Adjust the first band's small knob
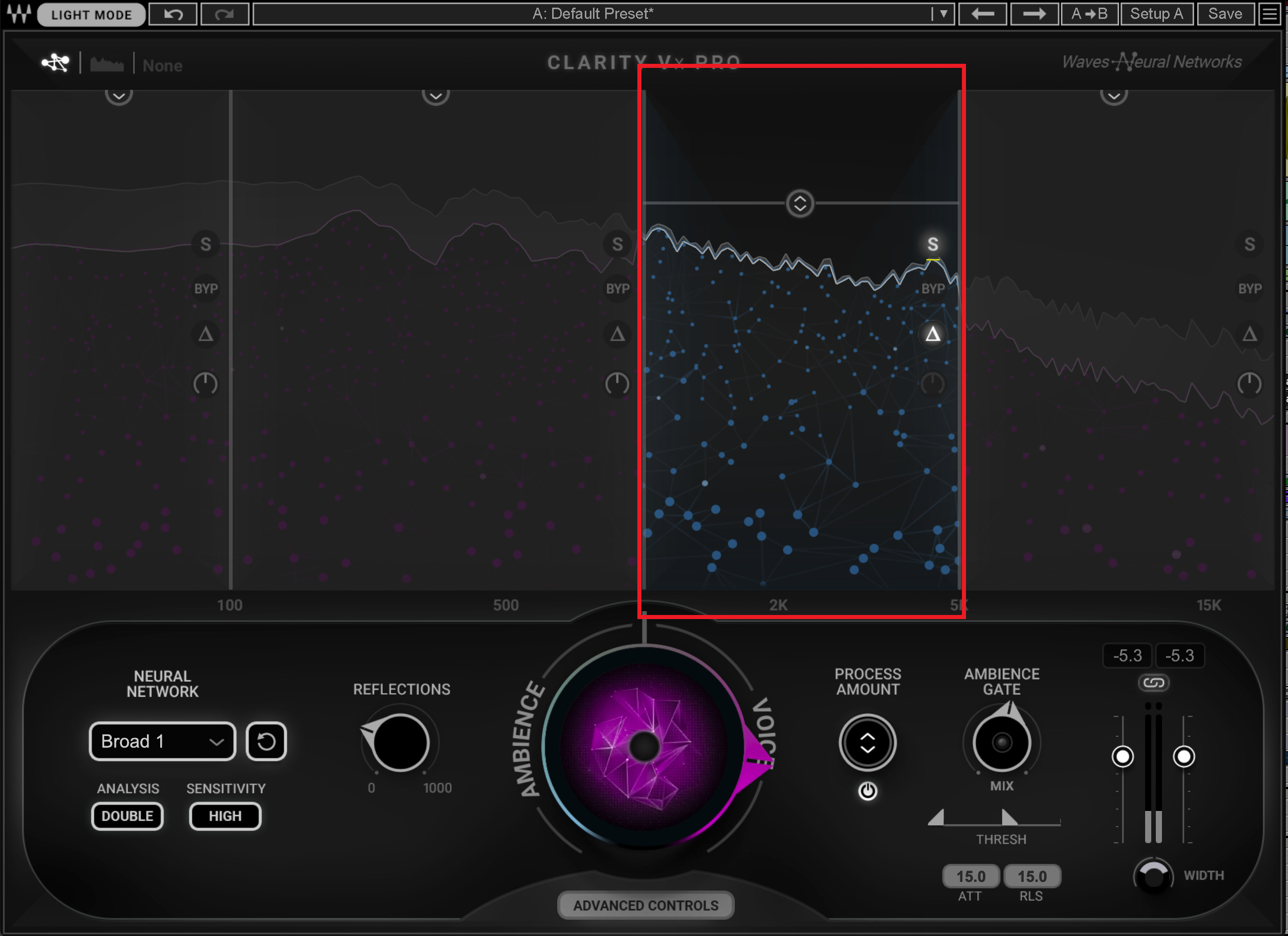This screenshot has height=936, width=1288. tap(206, 384)
